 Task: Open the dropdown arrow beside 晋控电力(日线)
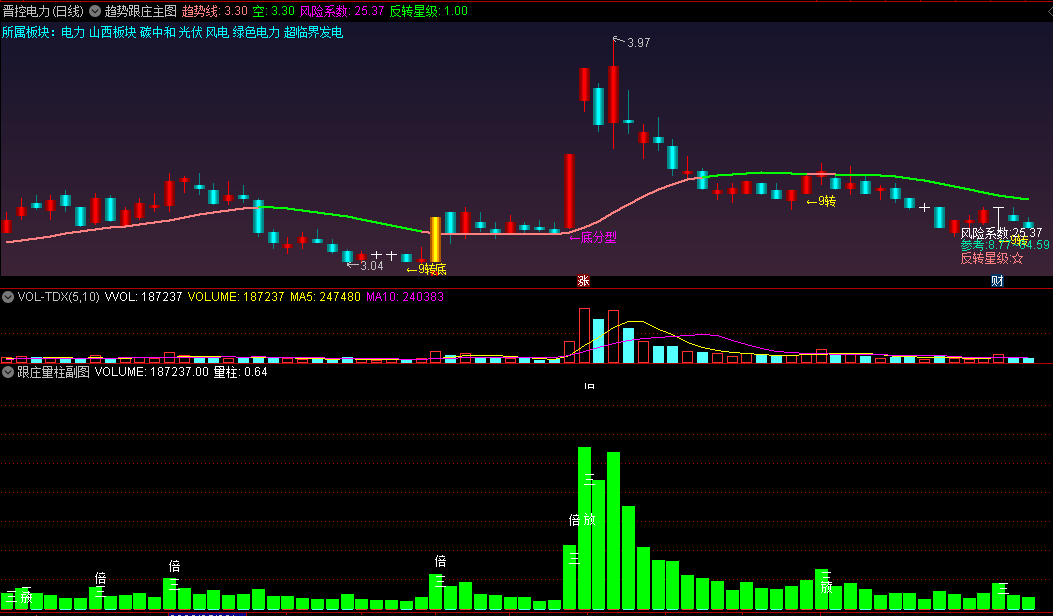pos(95,11)
